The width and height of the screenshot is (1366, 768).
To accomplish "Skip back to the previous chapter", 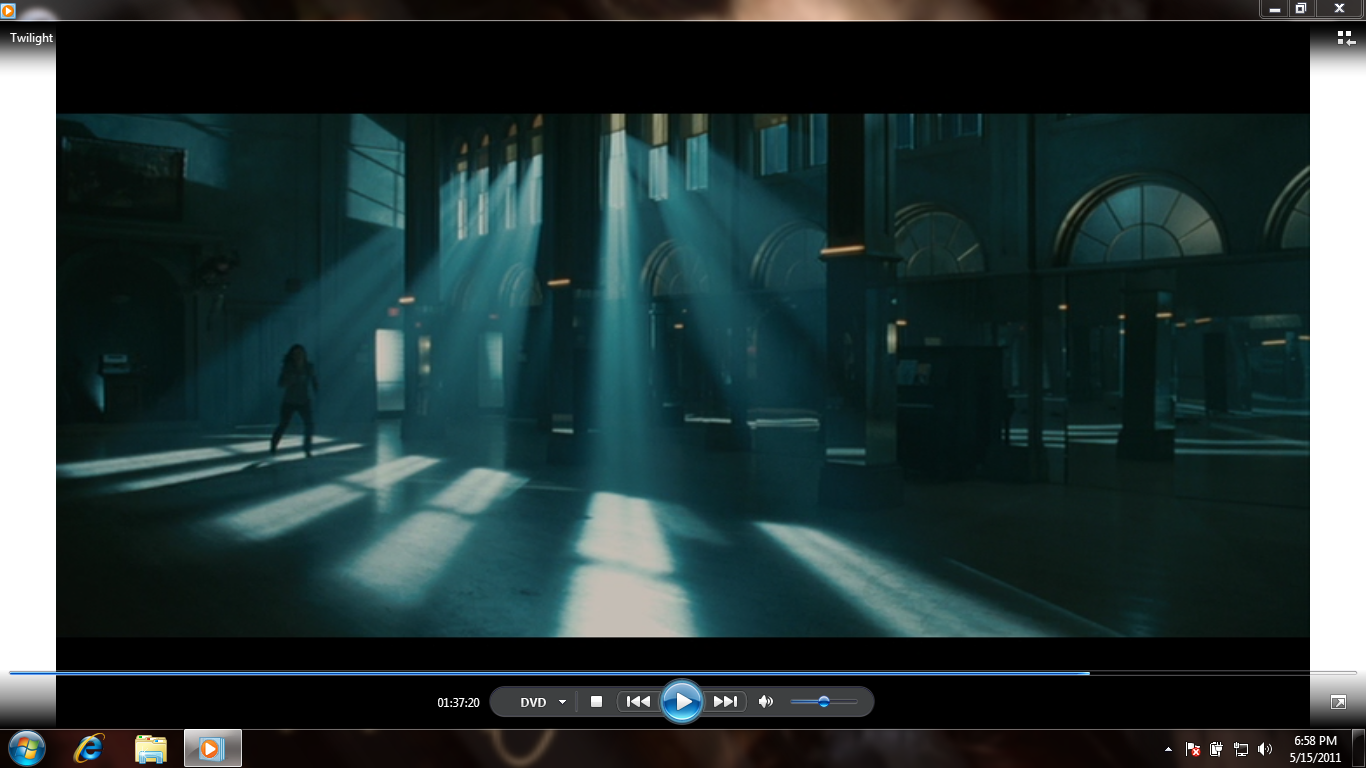I will 639,701.
